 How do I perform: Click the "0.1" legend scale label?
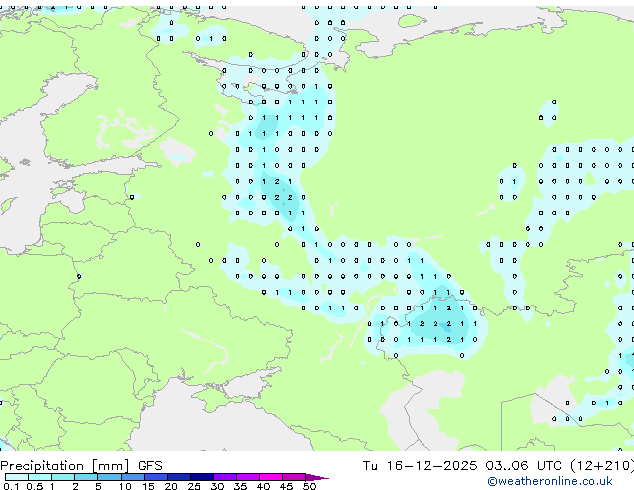point(11,486)
